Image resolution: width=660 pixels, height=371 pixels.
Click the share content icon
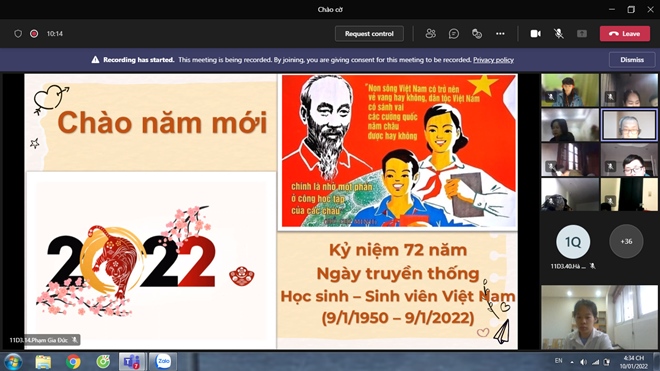coord(582,34)
